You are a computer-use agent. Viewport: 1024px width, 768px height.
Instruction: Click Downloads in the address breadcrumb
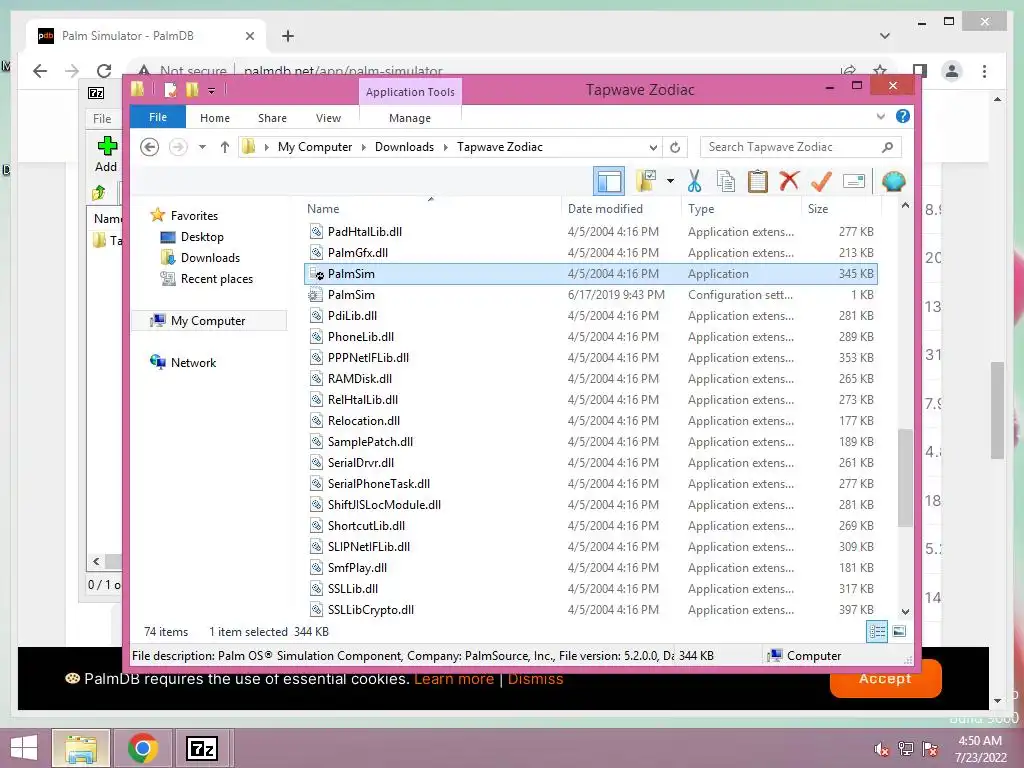click(404, 147)
